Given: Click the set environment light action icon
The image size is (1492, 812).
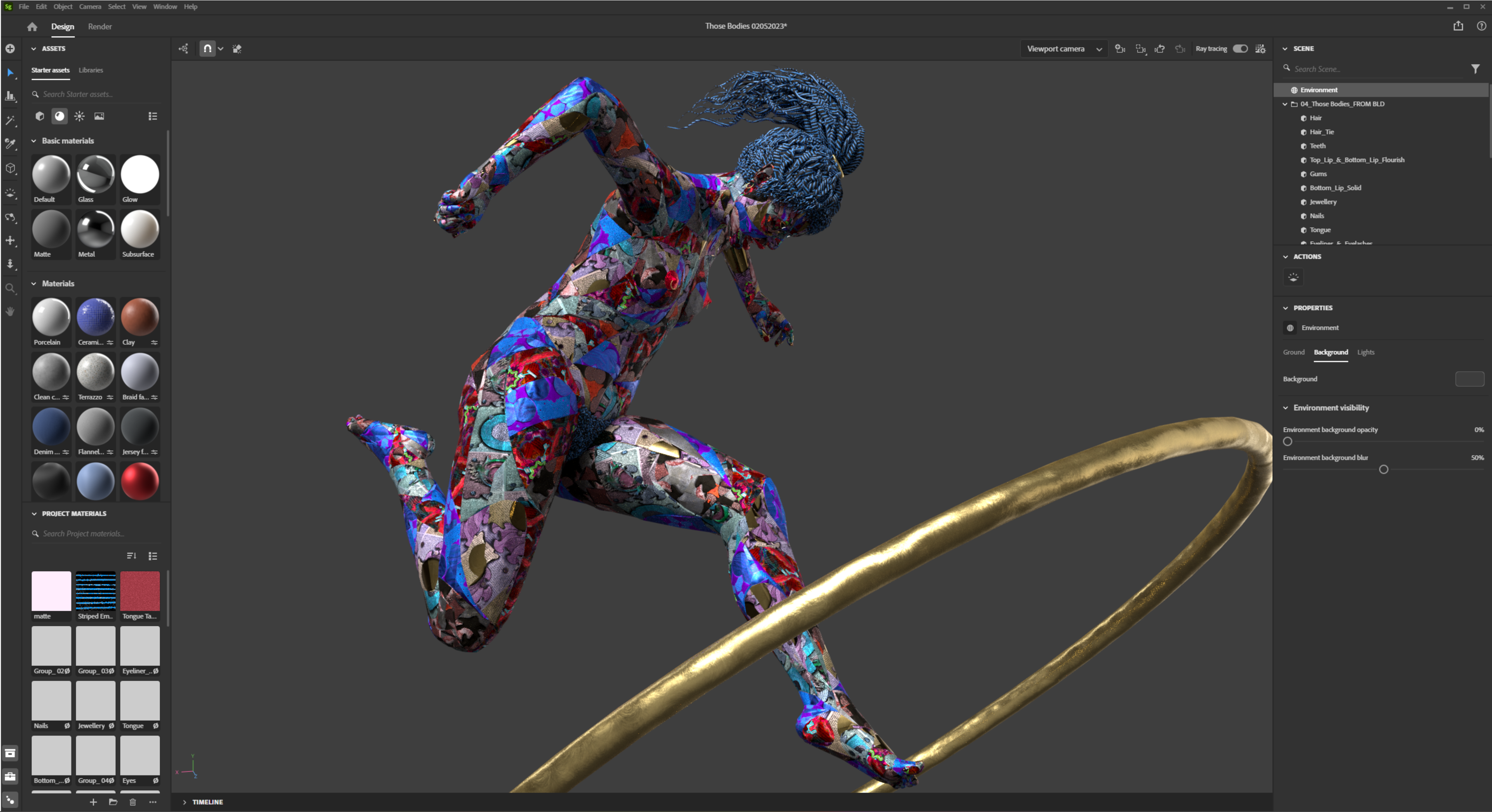Looking at the screenshot, I should point(1293,277).
